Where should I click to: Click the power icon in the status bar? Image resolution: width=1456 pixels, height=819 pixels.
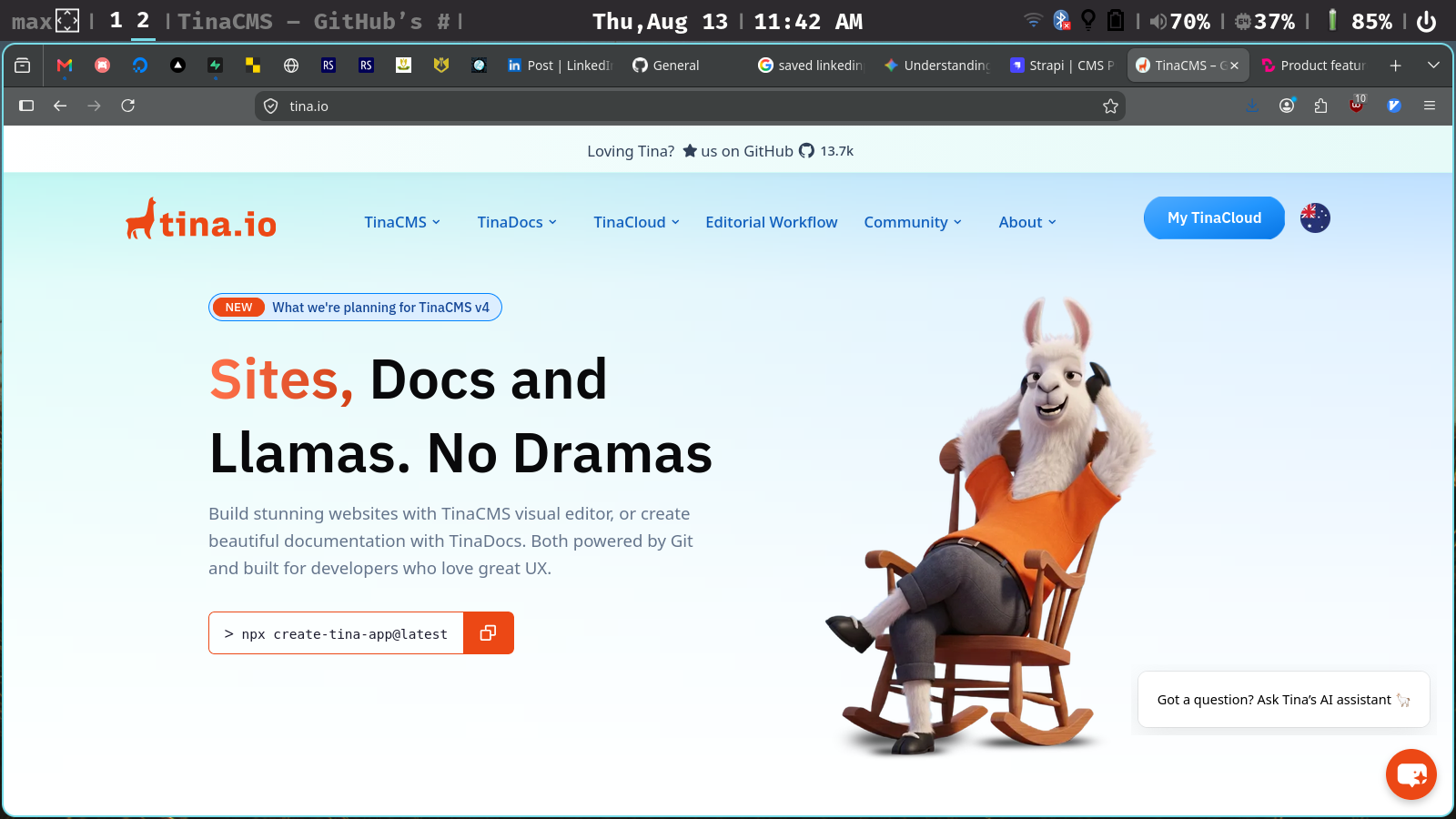[1427, 21]
